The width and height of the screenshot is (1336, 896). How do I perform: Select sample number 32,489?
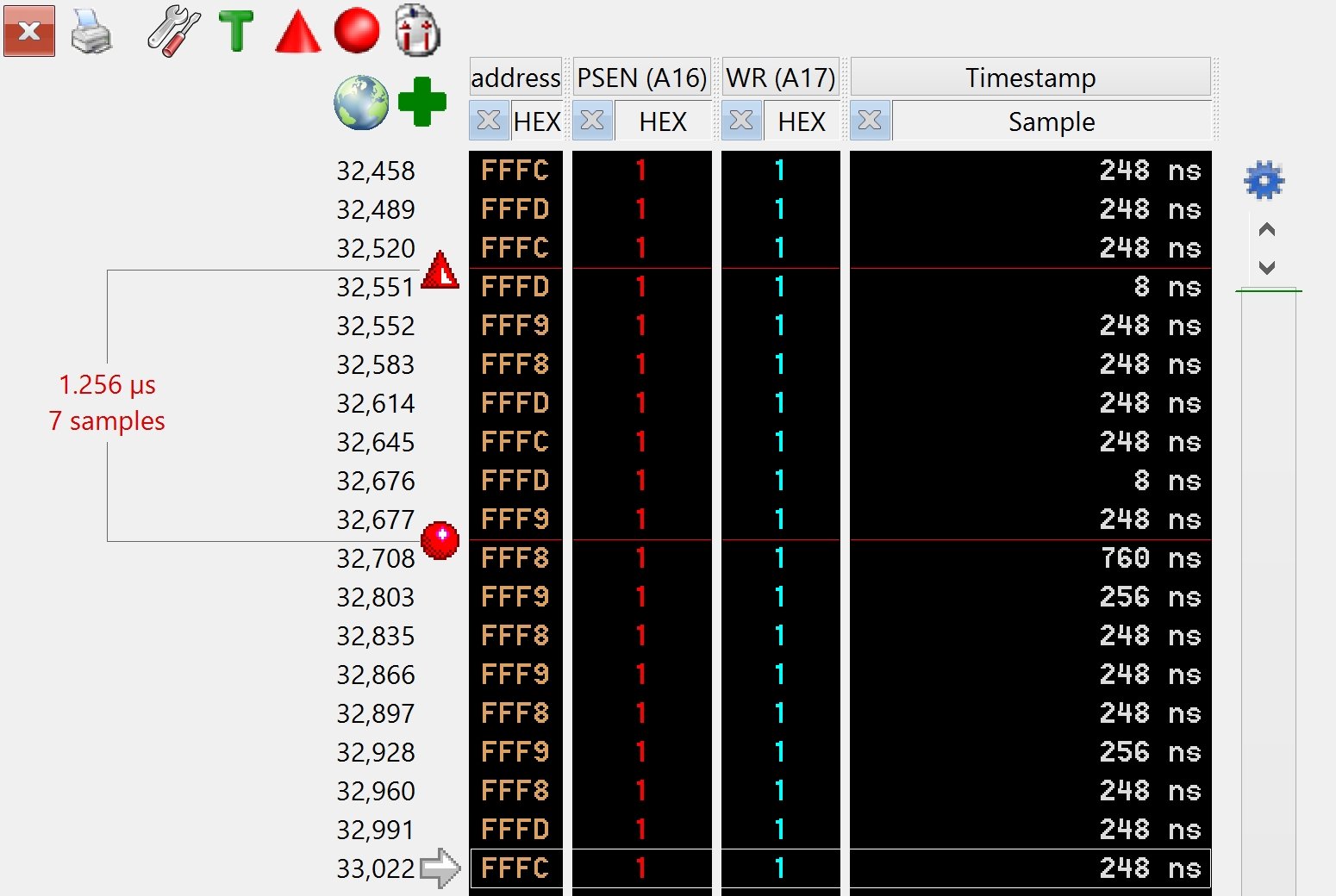376,209
